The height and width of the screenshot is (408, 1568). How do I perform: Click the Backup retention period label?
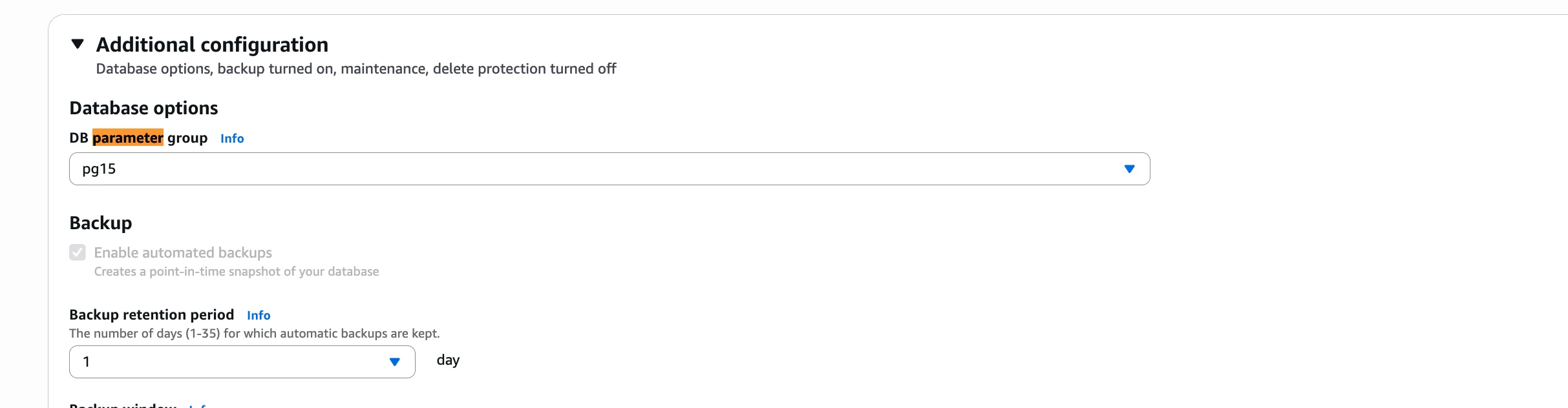(151, 314)
